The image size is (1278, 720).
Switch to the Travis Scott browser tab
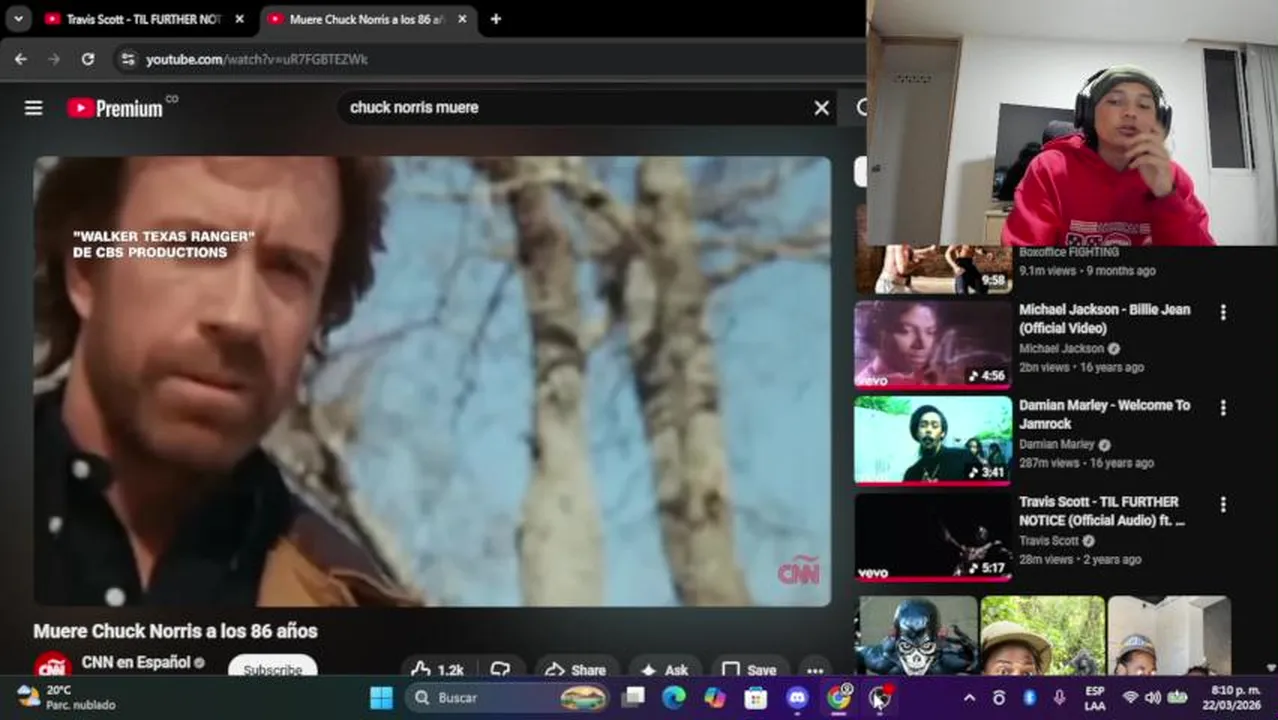144,19
